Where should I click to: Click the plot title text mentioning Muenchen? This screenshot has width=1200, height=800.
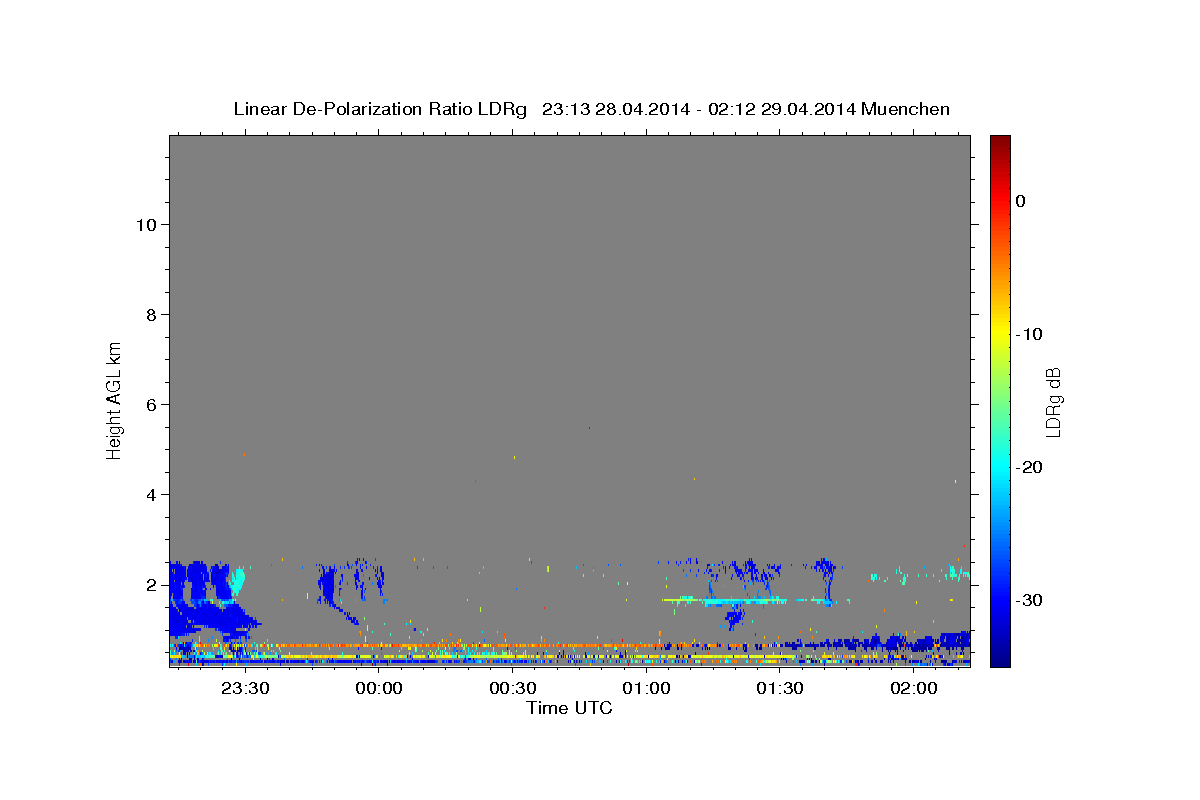[591, 109]
